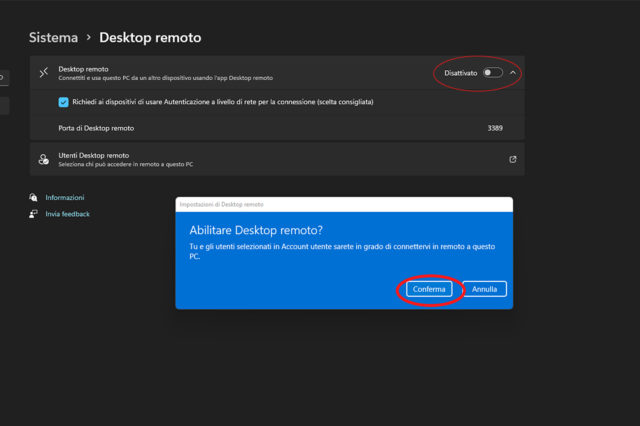The image size is (640, 426).
Task: Click the Informazioni help icon
Action: [34, 198]
